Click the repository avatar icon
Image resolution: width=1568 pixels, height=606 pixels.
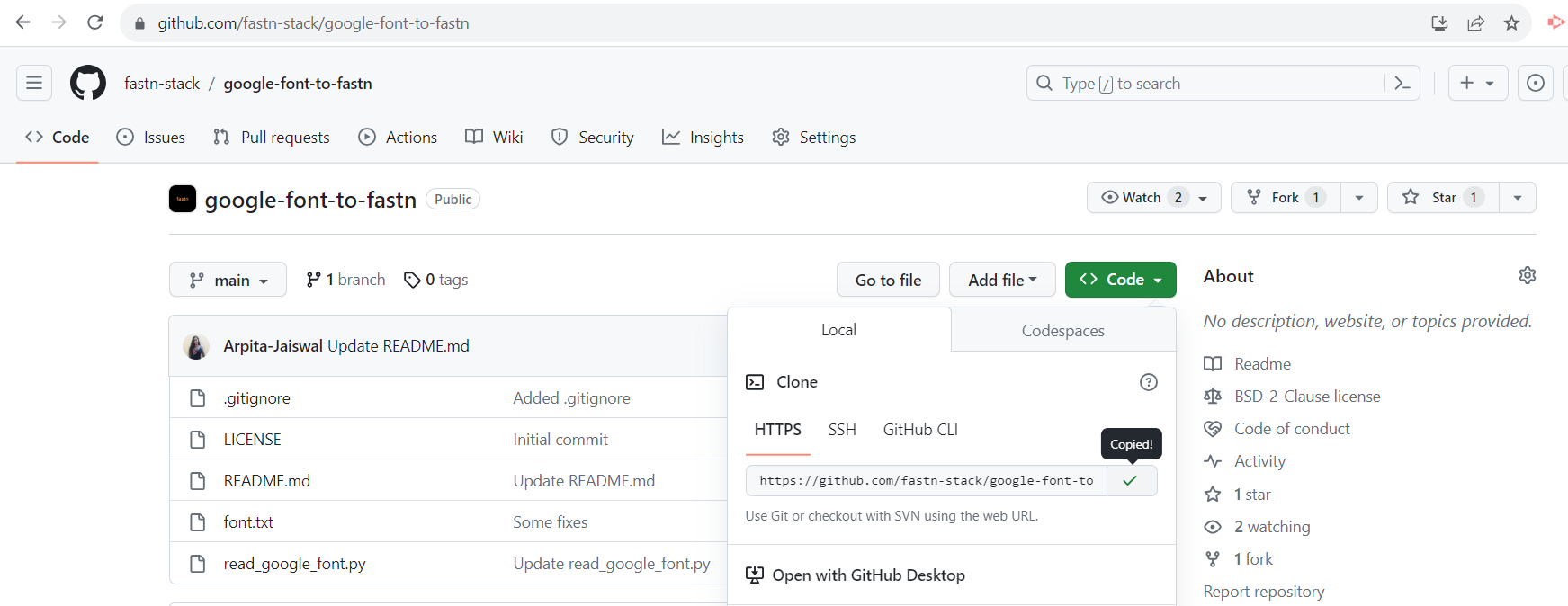pyautogui.click(x=183, y=199)
